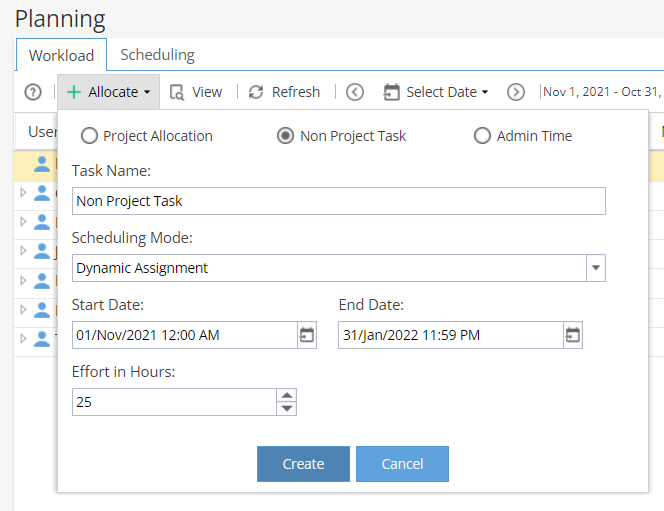Open the End Date calendar picker
664x511 pixels.
(x=573, y=335)
